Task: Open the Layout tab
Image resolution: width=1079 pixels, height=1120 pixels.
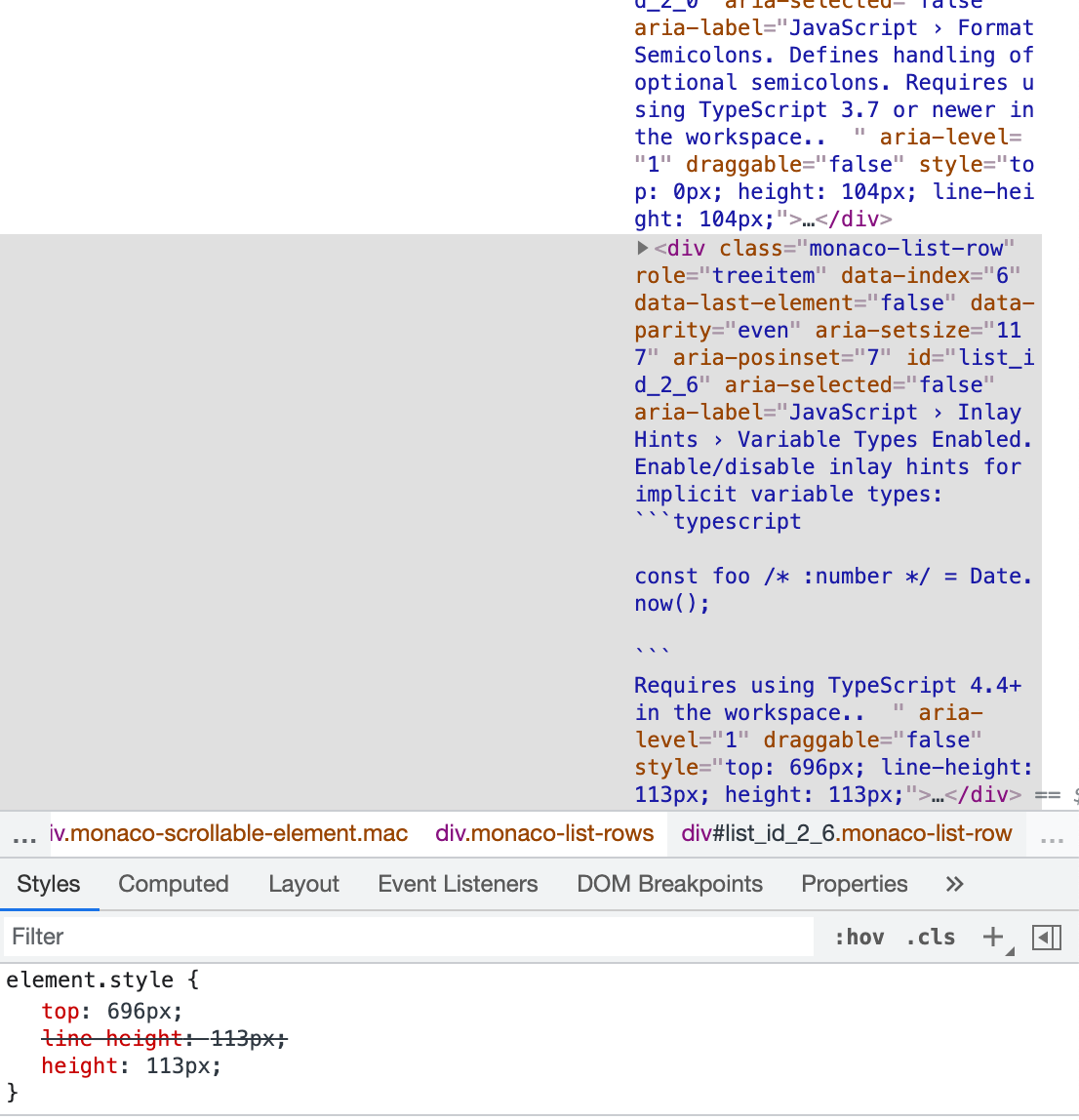Action: 303,884
